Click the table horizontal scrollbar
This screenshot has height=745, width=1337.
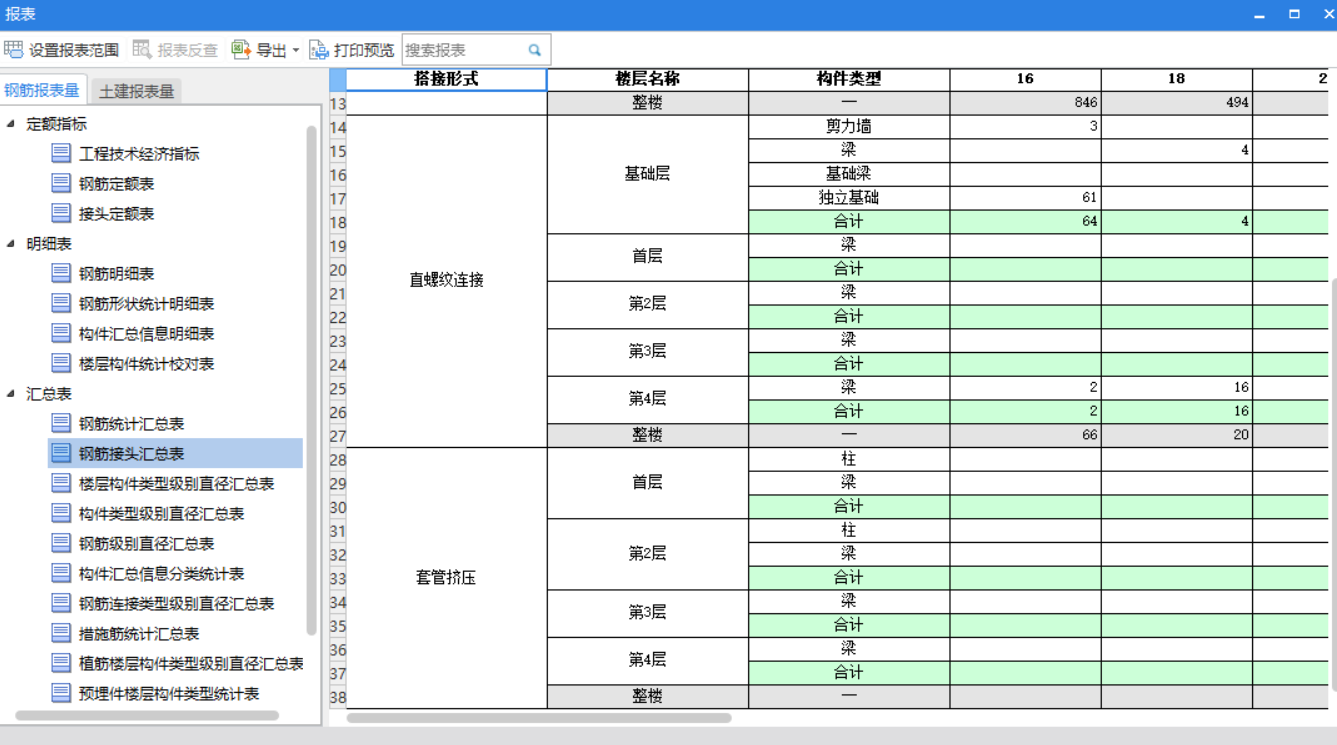(x=539, y=717)
